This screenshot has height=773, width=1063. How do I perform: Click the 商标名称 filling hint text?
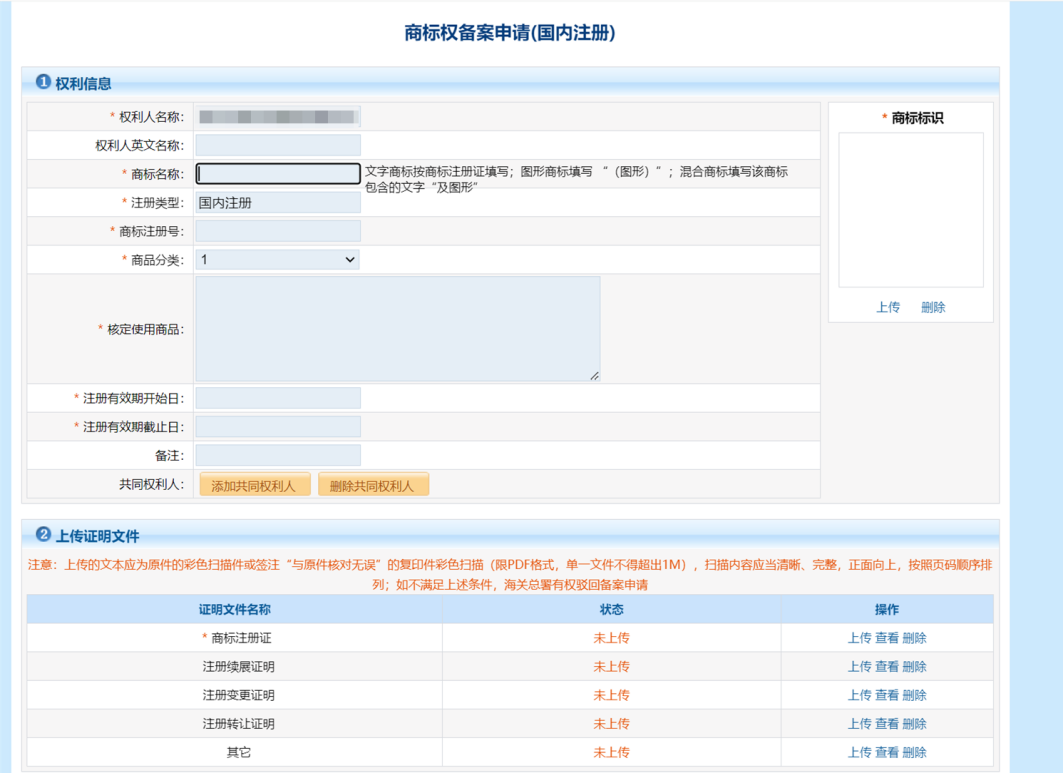[x=576, y=179]
